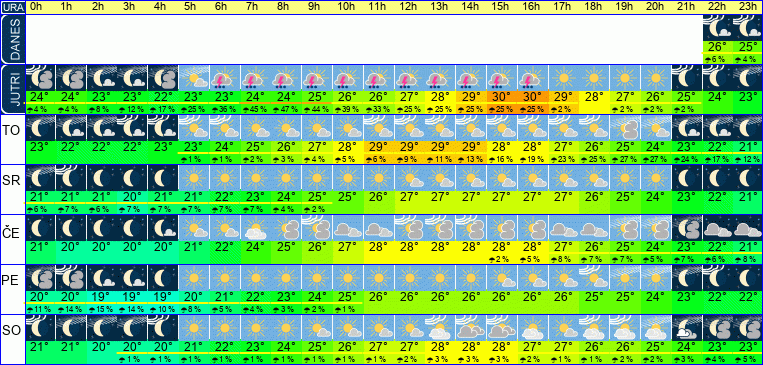Image resolution: width=763 pixels, height=365 pixels.
Task: Click the sunny icon at 17h JUTRI
Action: pos(564,78)
